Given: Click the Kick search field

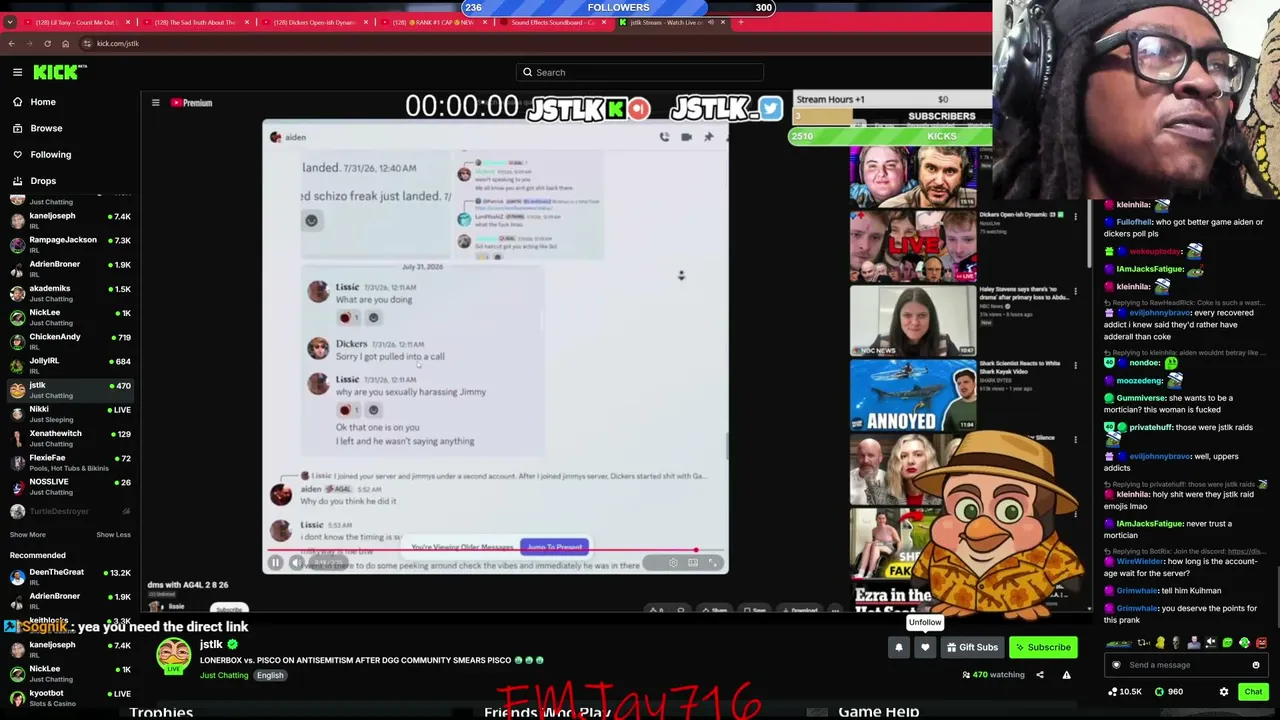Looking at the screenshot, I should (640, 72).
